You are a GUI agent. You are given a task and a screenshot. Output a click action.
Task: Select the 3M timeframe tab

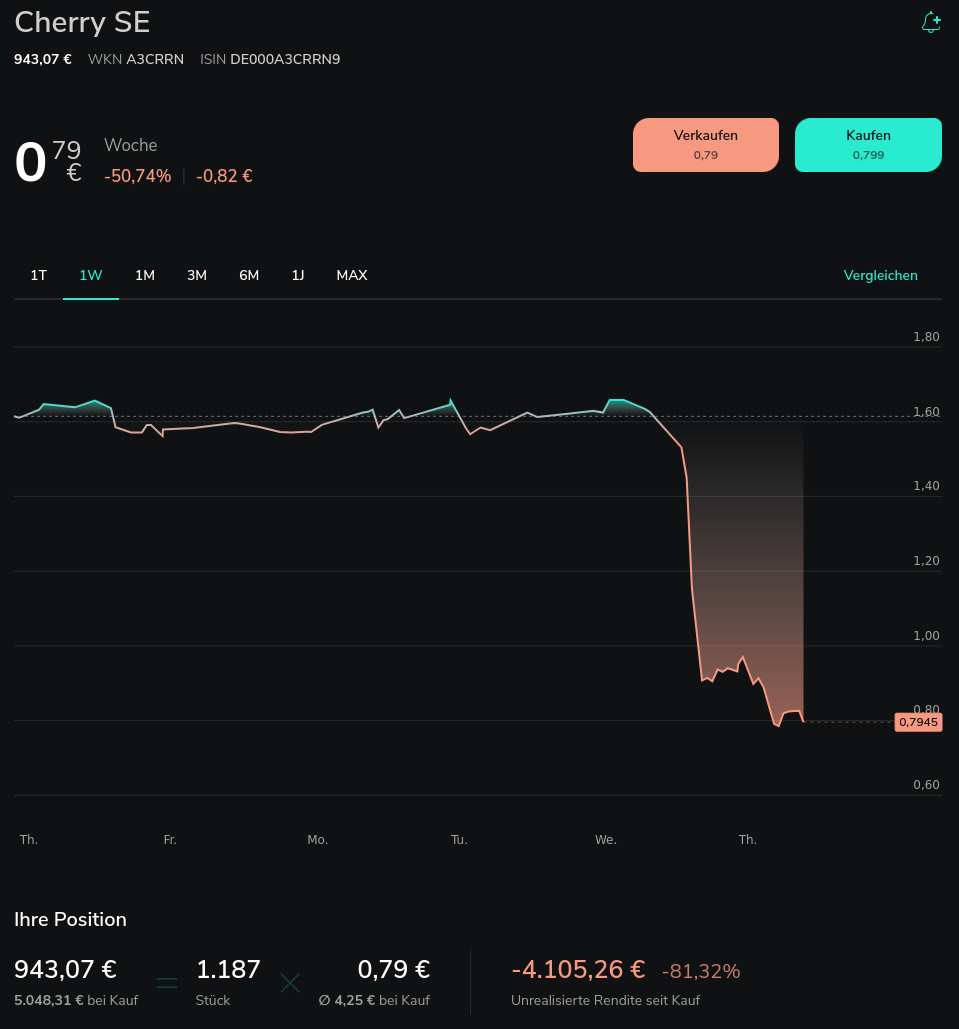[x=197, y=276]
